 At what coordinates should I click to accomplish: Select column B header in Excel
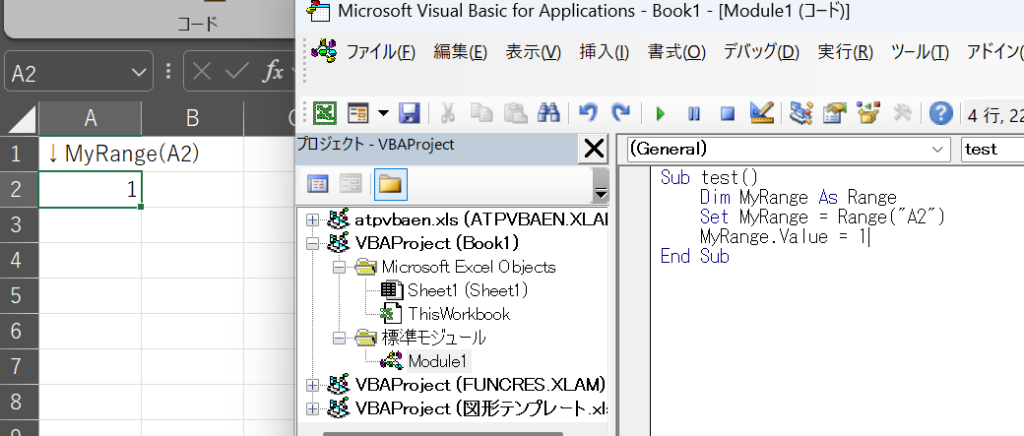[x=192, y=119]
